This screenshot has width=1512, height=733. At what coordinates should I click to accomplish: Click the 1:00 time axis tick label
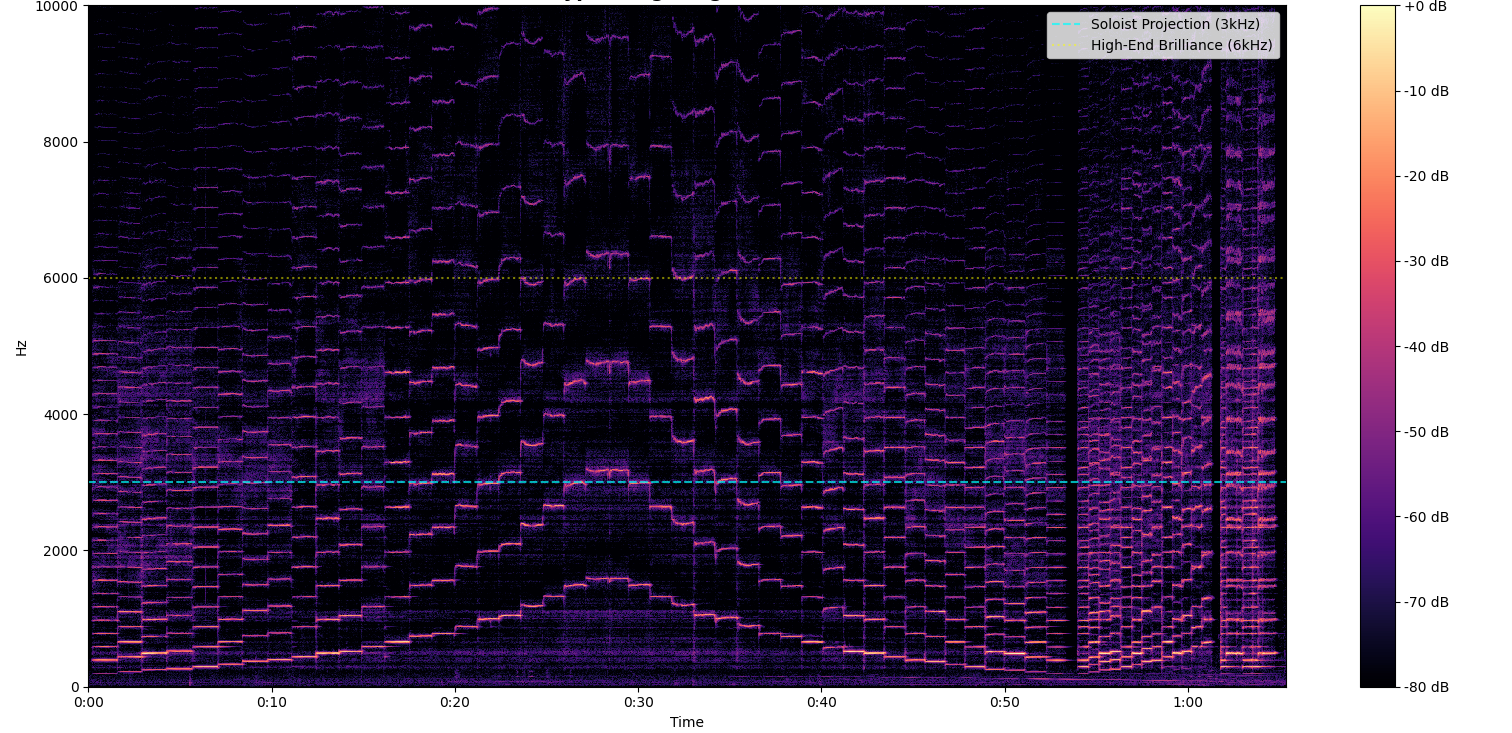click(1188, 702)
